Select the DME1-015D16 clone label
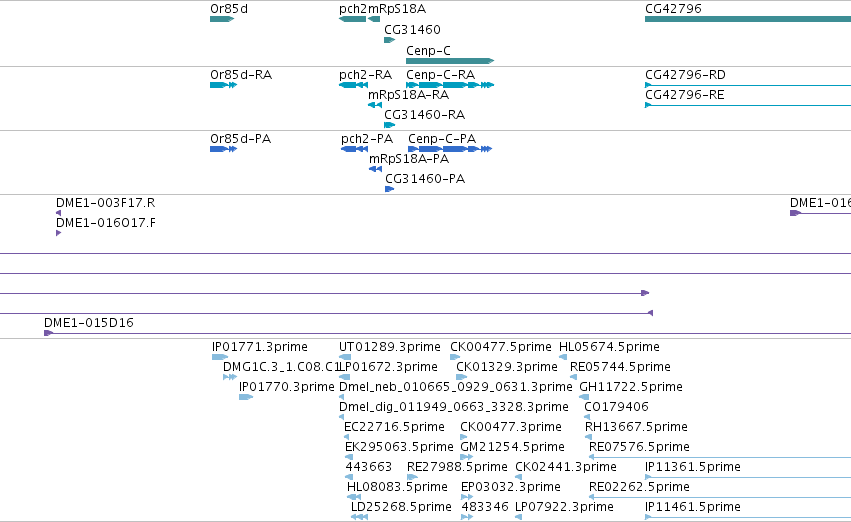This screenshot has width=851, height=522. click(88, 323)
